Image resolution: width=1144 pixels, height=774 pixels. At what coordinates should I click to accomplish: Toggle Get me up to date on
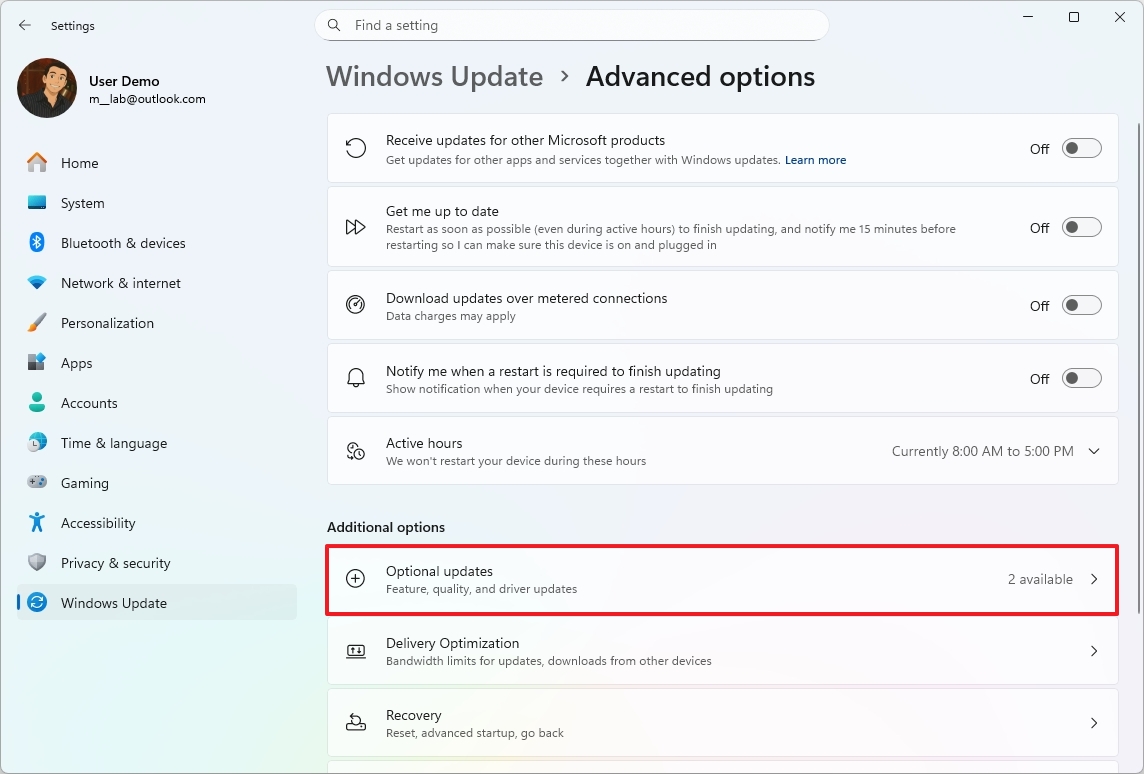[x=1081, y=227]
